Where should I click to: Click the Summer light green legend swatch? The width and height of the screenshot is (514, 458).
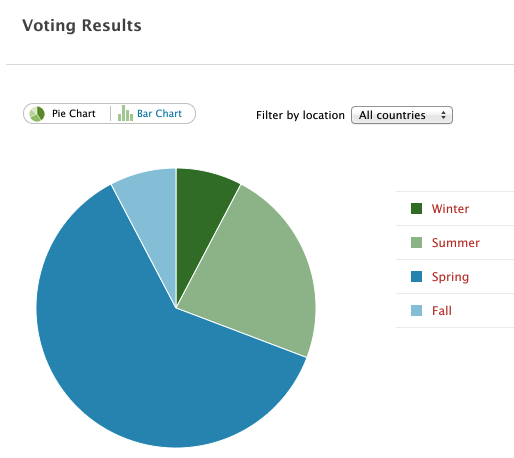coord(416,242)
